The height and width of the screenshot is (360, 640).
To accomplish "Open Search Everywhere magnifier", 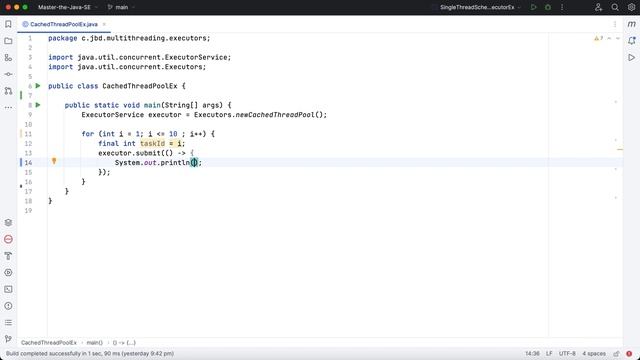I will point(615,7).
